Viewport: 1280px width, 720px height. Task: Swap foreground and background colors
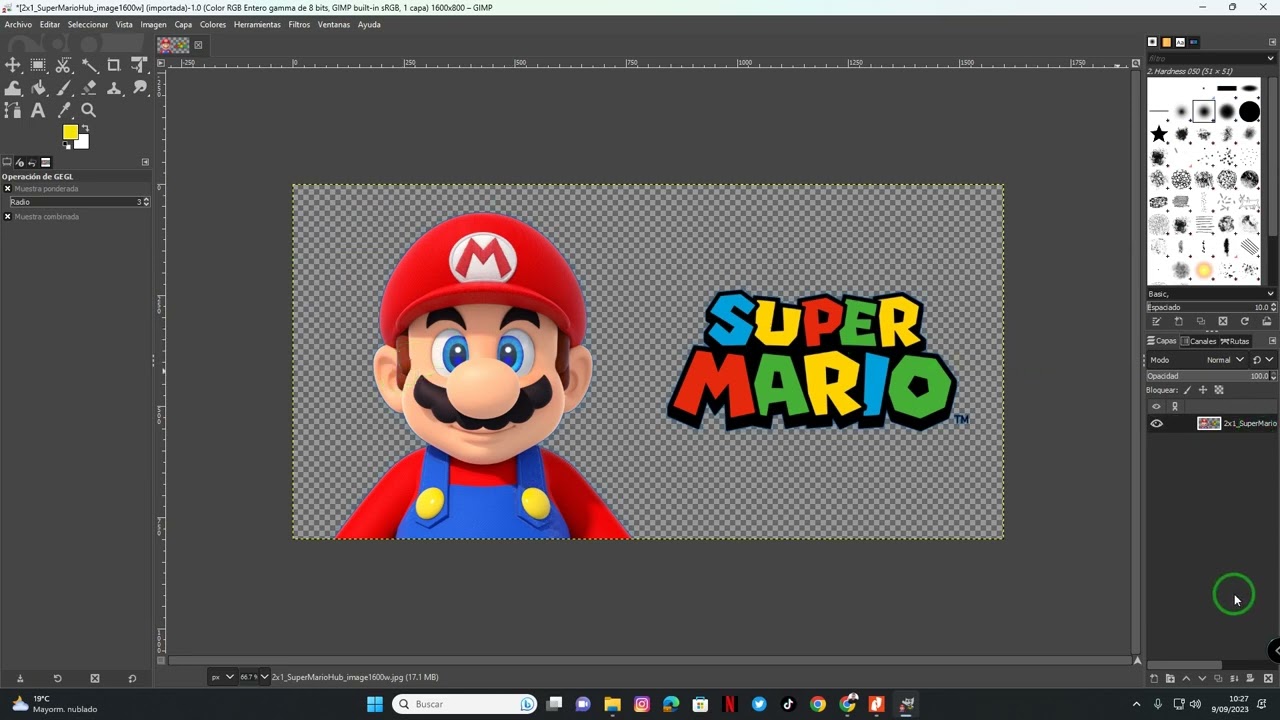click(x=85, y=128)
